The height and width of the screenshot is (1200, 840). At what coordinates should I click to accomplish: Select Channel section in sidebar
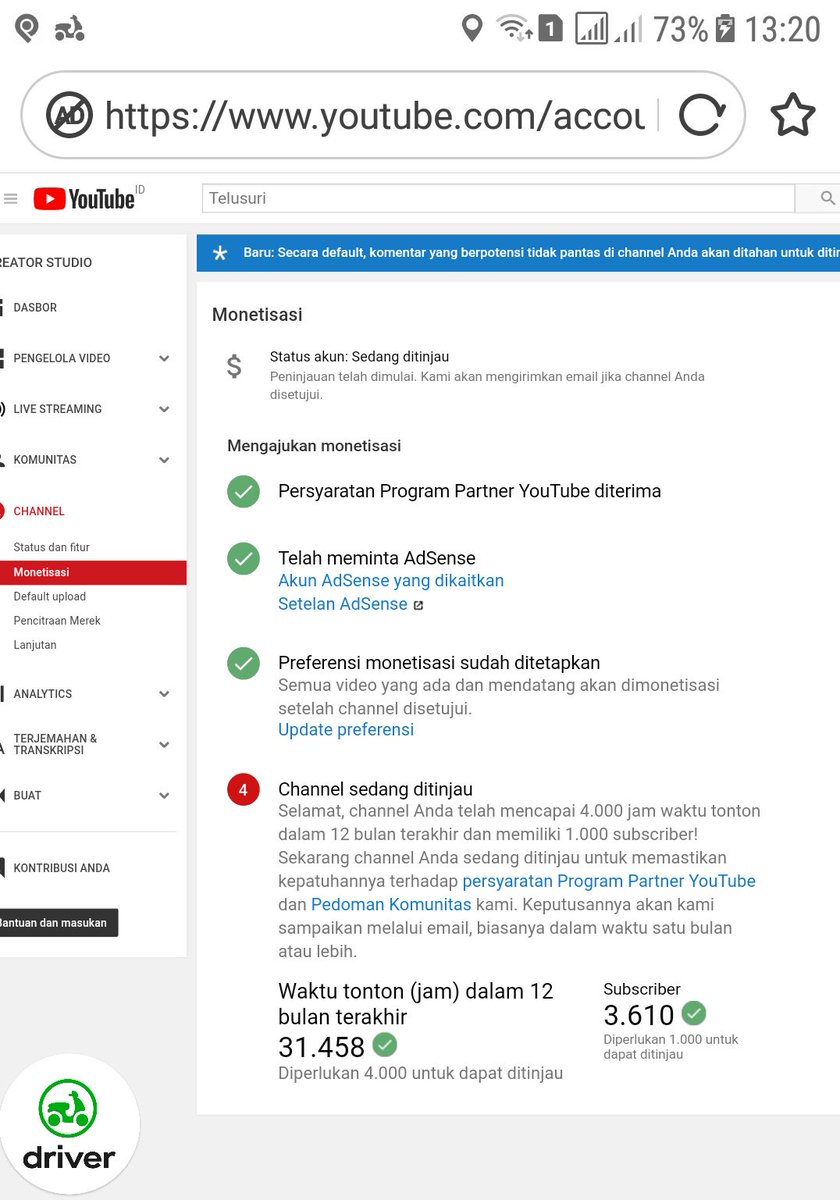tap(39, 511)
